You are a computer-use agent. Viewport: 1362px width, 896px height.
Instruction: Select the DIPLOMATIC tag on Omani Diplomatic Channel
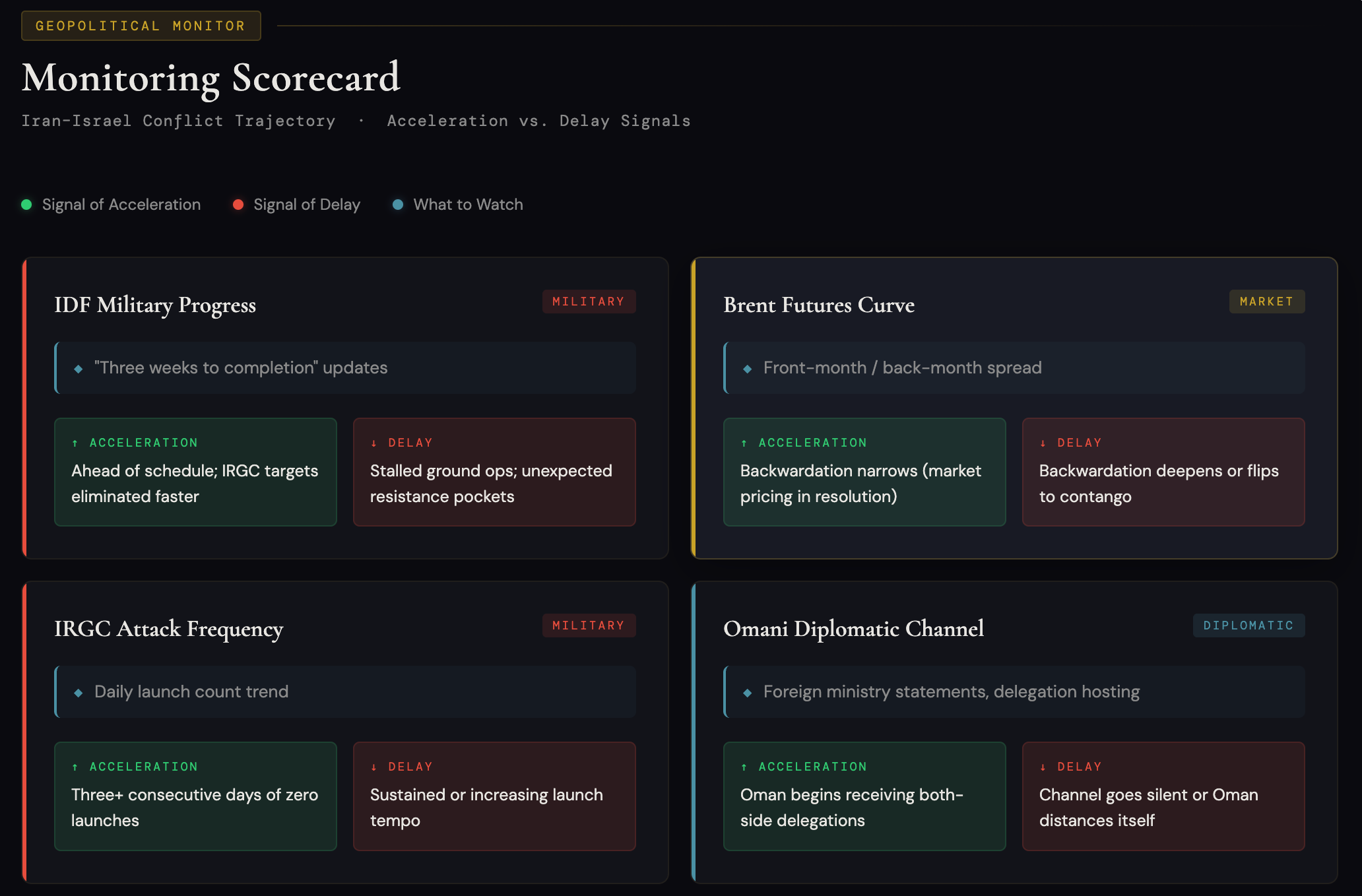(x=1248, y=625)
